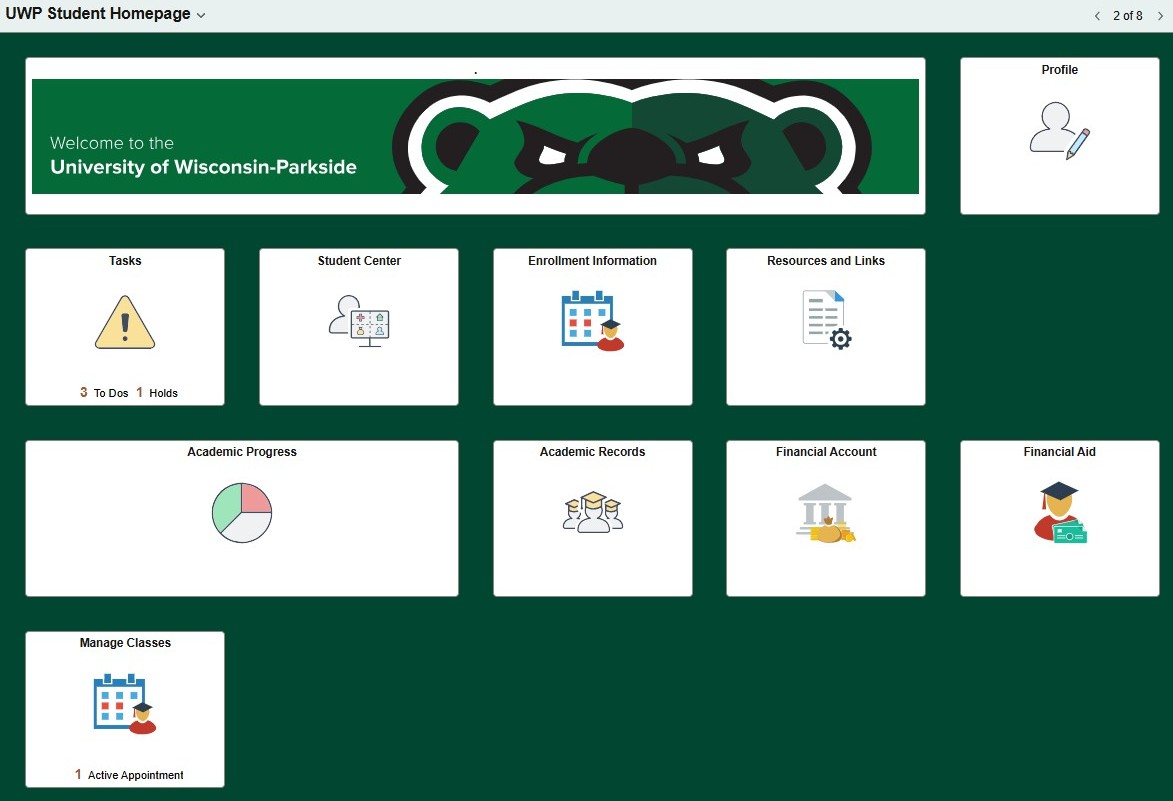1173x801 pixels.
Task: Click the Tasks warning triangle icon
Action: tap(125, 322)
